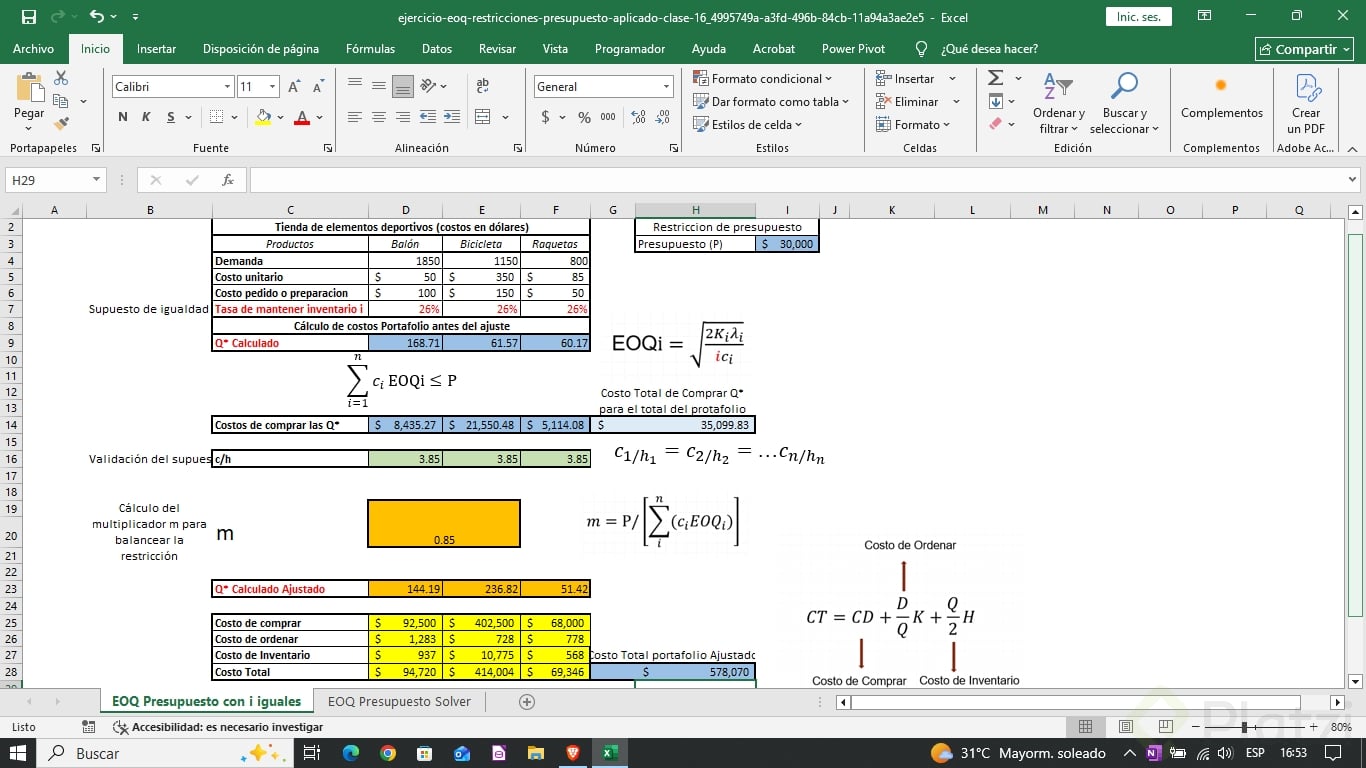The width and height of the screenshot is (1366, 768).
Task: Click the percent style icon
Action: pos(584,117)
